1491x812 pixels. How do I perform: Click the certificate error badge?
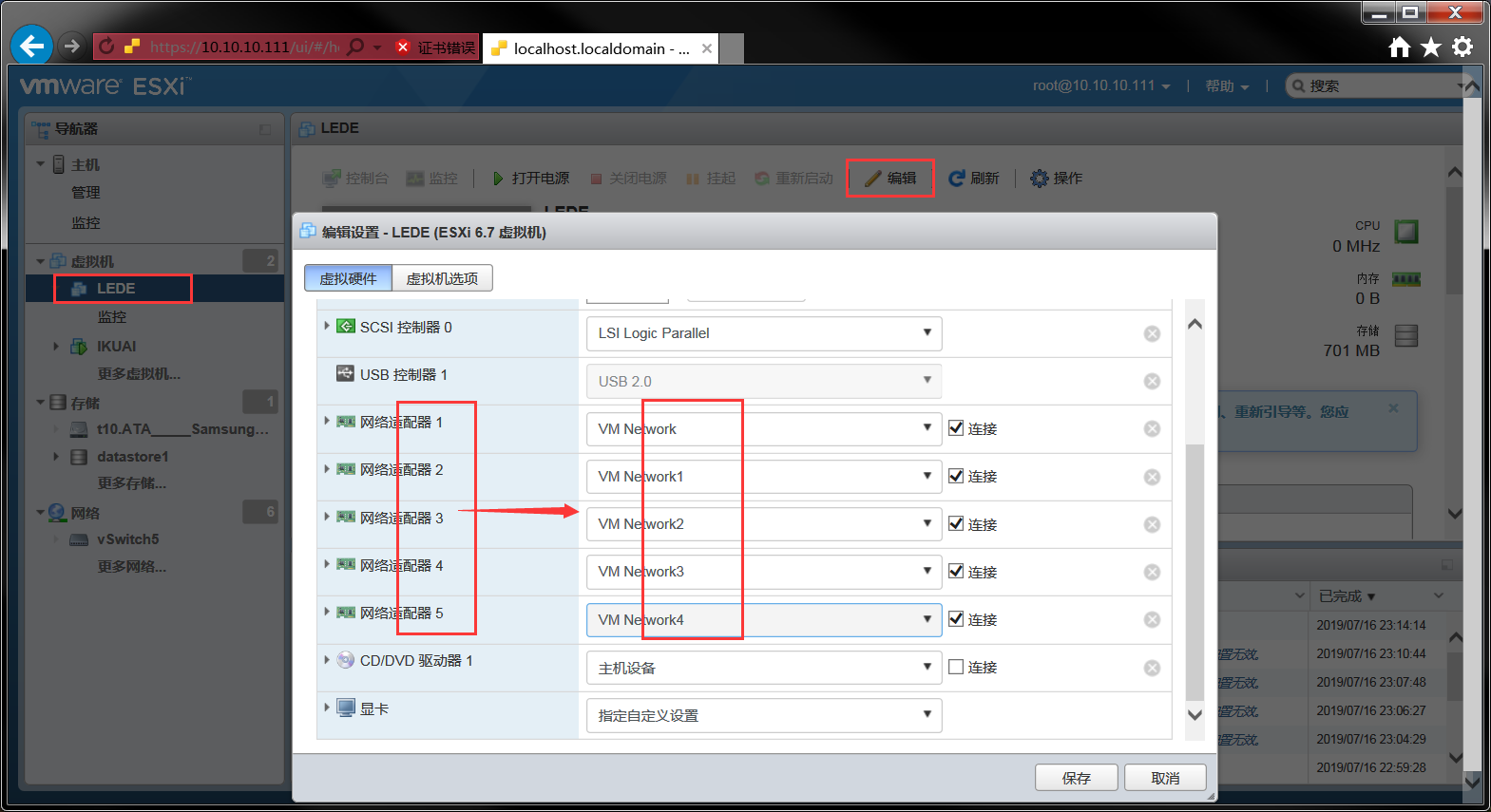point(435,47)
